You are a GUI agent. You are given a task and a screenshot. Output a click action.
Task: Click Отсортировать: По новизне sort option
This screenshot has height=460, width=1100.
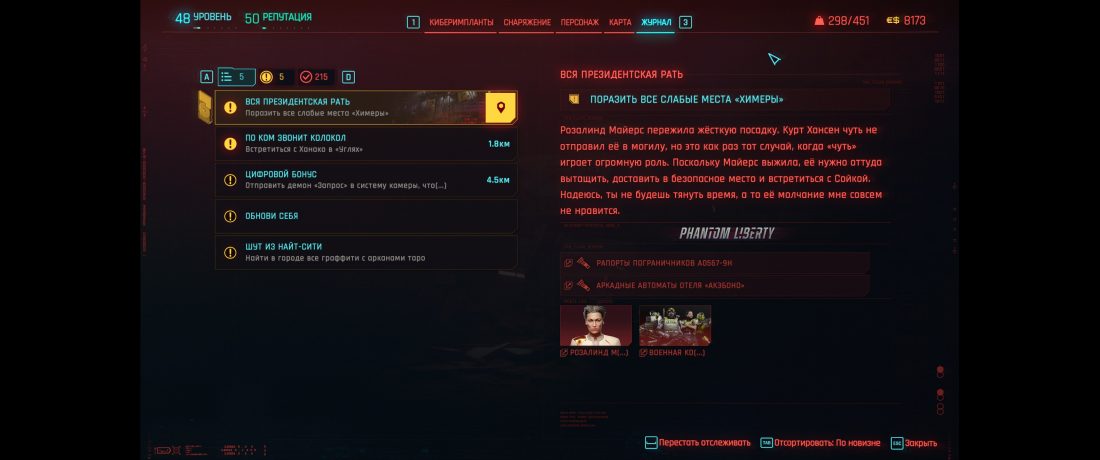(x=820, y=443)
